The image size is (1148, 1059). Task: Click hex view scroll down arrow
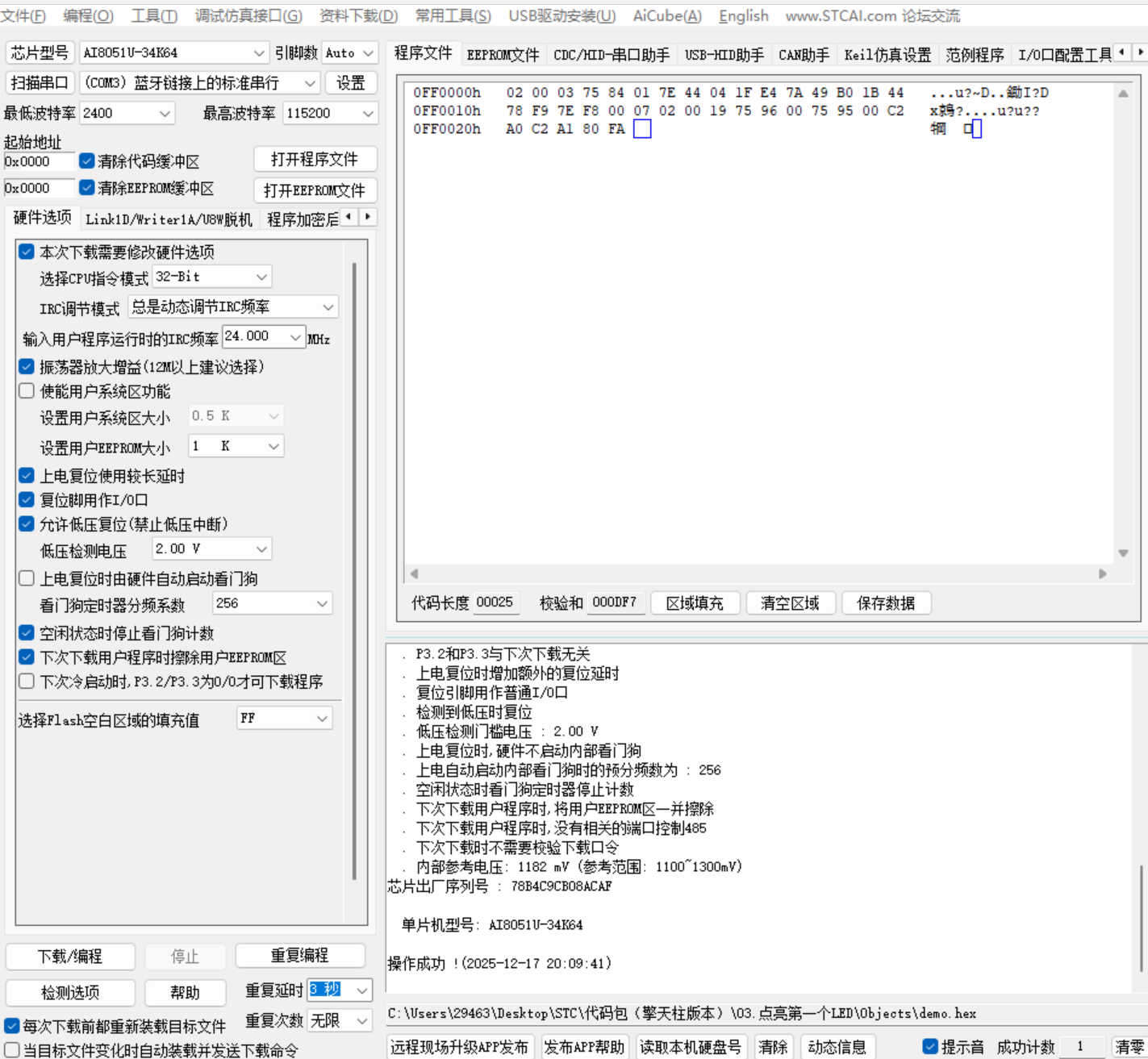[x=1123, y=553]
